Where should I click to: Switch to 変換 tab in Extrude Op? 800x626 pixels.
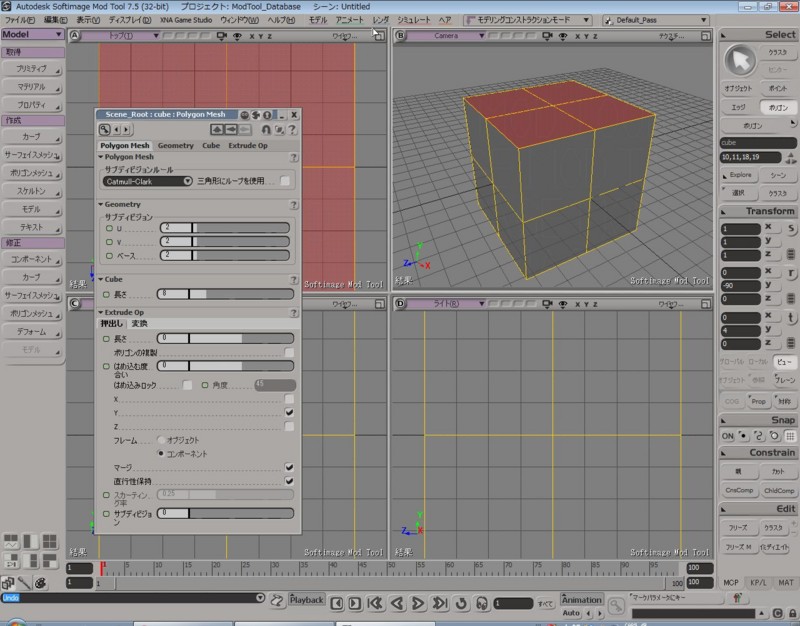pos(139,323)
